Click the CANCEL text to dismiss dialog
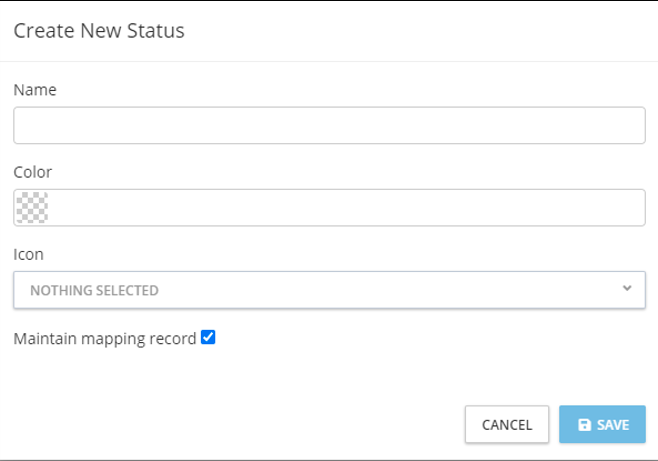Screen dimensions: 658x461 tap(507, 425)
